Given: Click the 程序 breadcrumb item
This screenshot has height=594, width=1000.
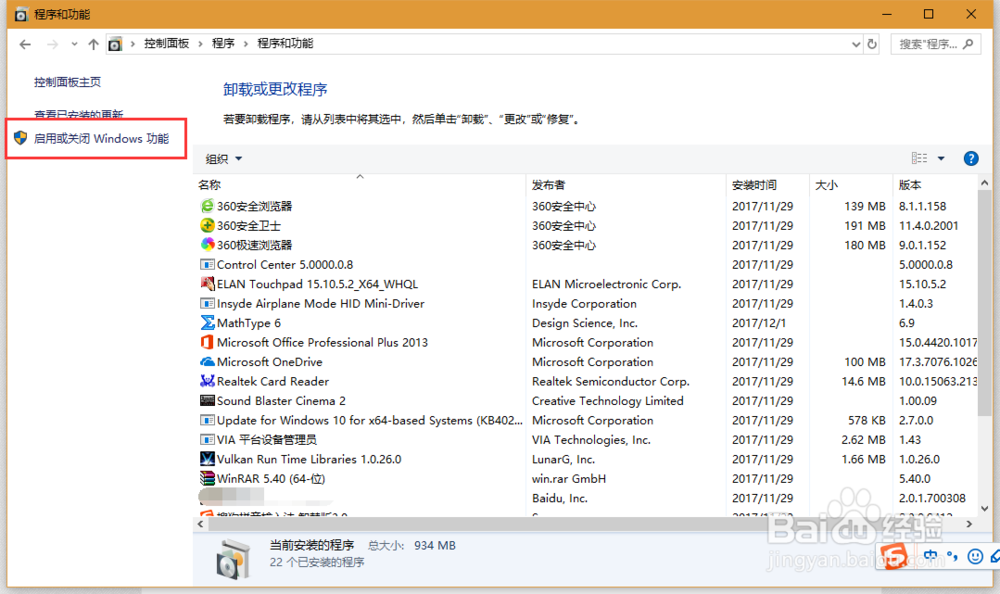Looking at the screenshot, I should (223, 43).
